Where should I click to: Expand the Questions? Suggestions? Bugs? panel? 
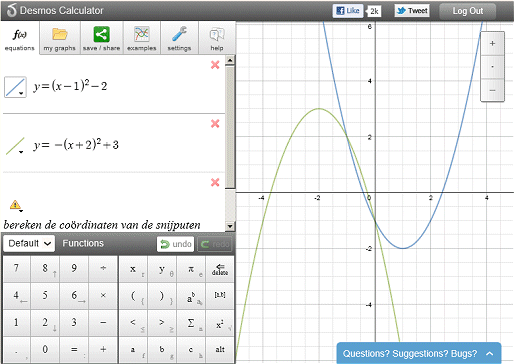pyautogui.click(x=418, y=353)
